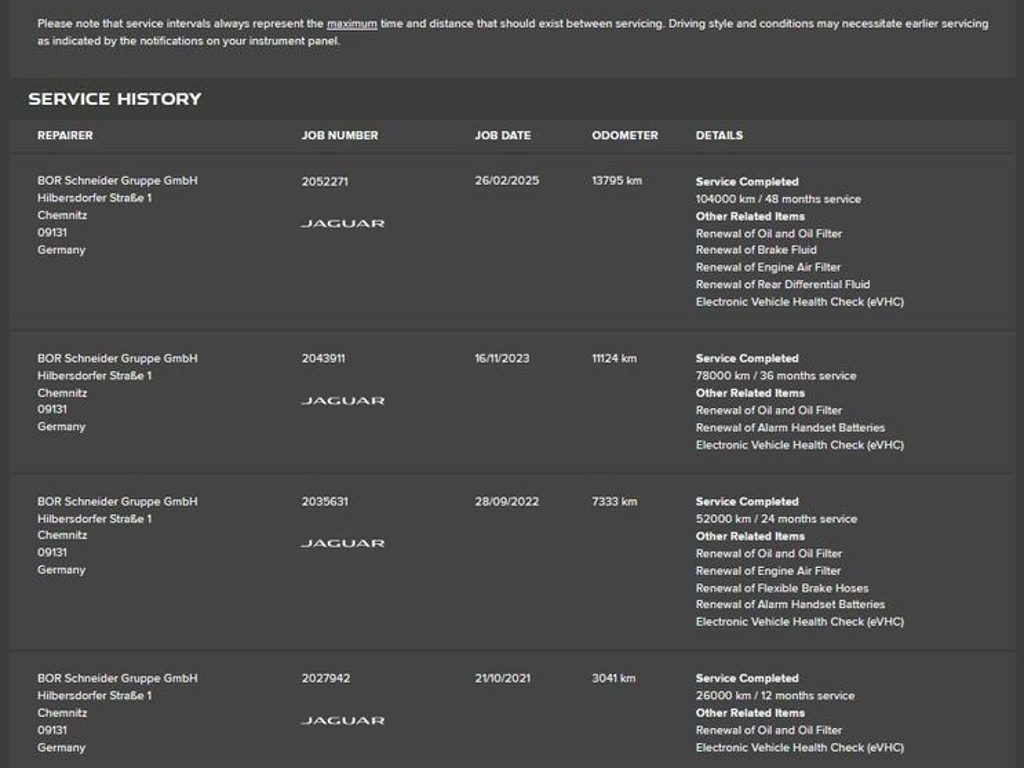Select the JOB DATE column header
Viewport: 1024px width, 768px height.
503,135
